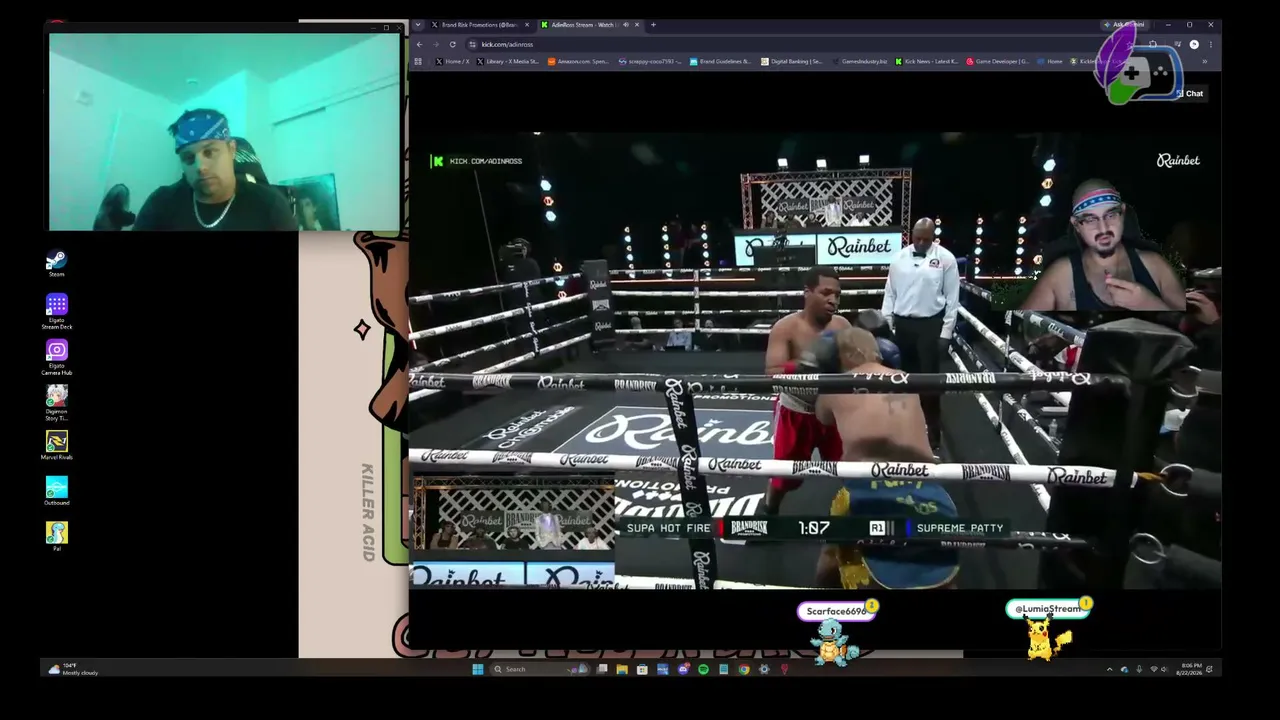Open the Game Developer bookmark

[x=997, y=62]
